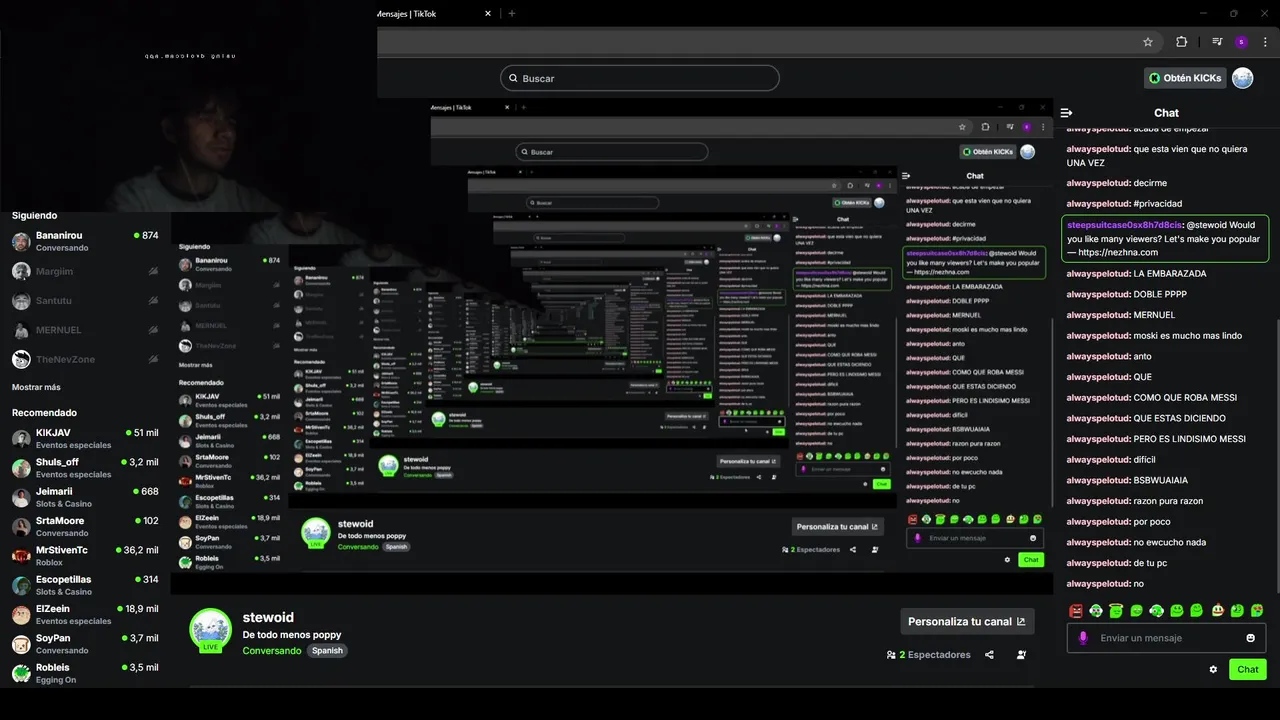The width and height of the screenshot is (1280, 720).
Task: Collapse the chat panel with the arrow icon
Action: [x=1066, y=113]
